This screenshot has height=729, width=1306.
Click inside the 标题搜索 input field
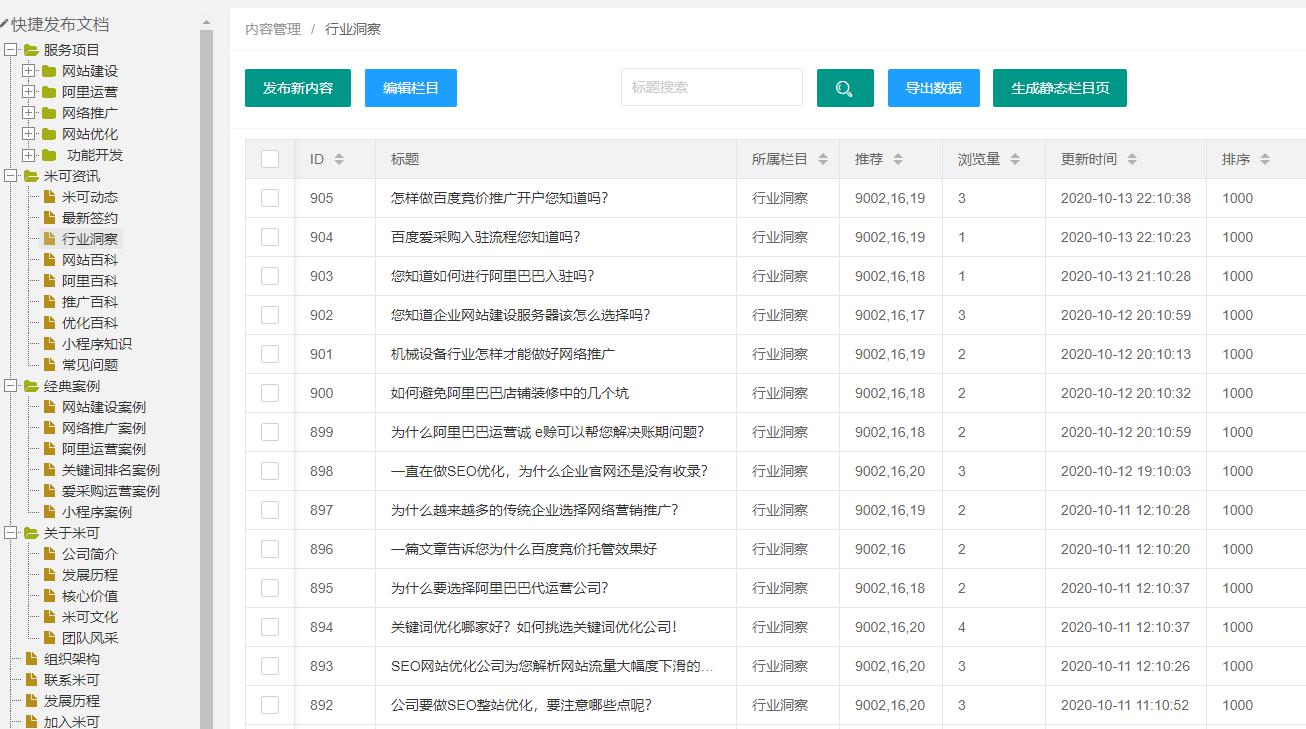[x=711, y=87]
